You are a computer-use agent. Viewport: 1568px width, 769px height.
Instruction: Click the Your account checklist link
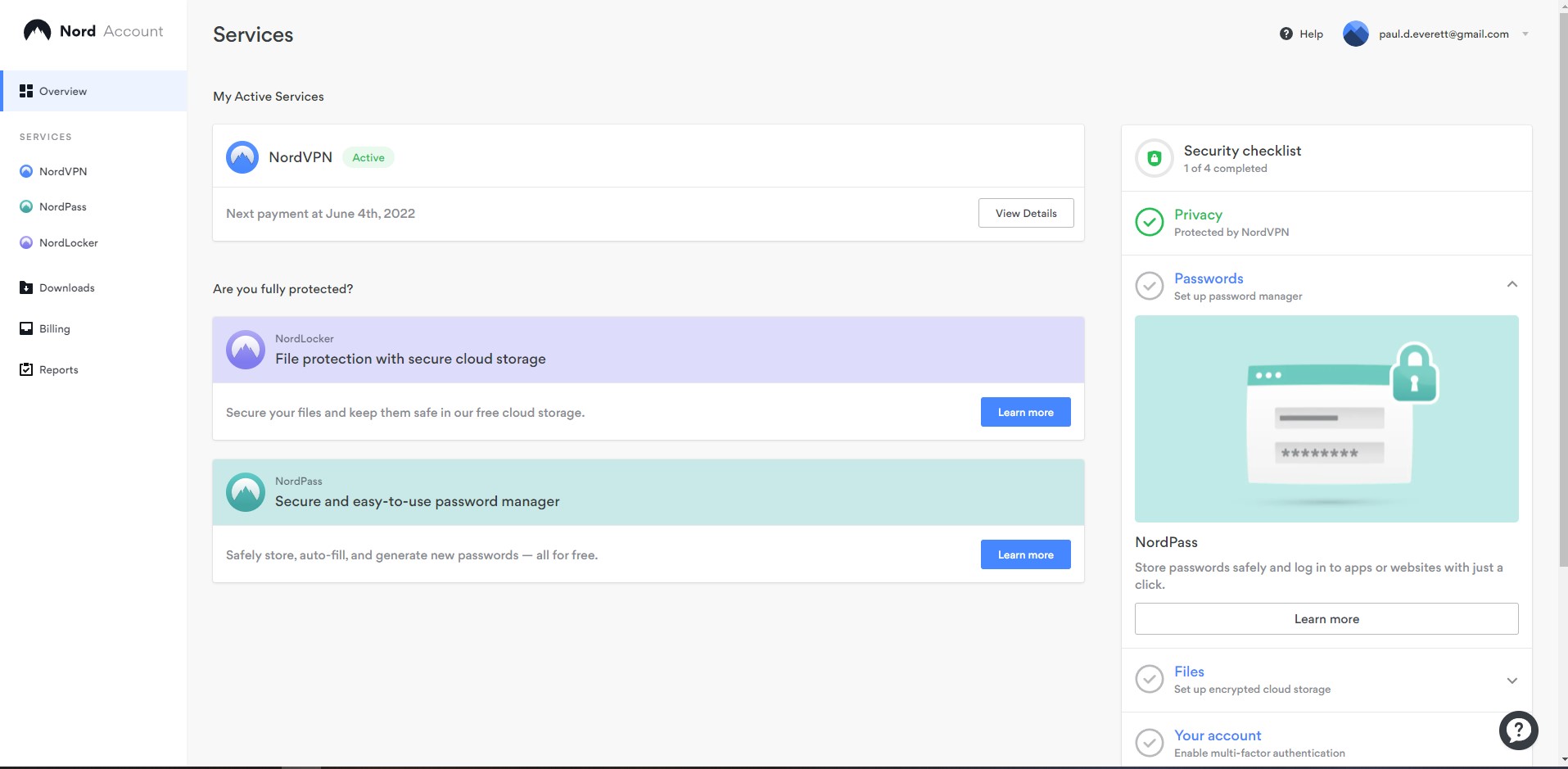1218,735
